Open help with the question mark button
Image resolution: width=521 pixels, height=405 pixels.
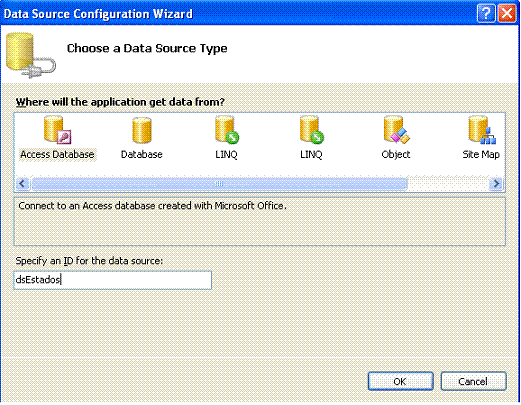pyautogui.click(x=486, y=14)
